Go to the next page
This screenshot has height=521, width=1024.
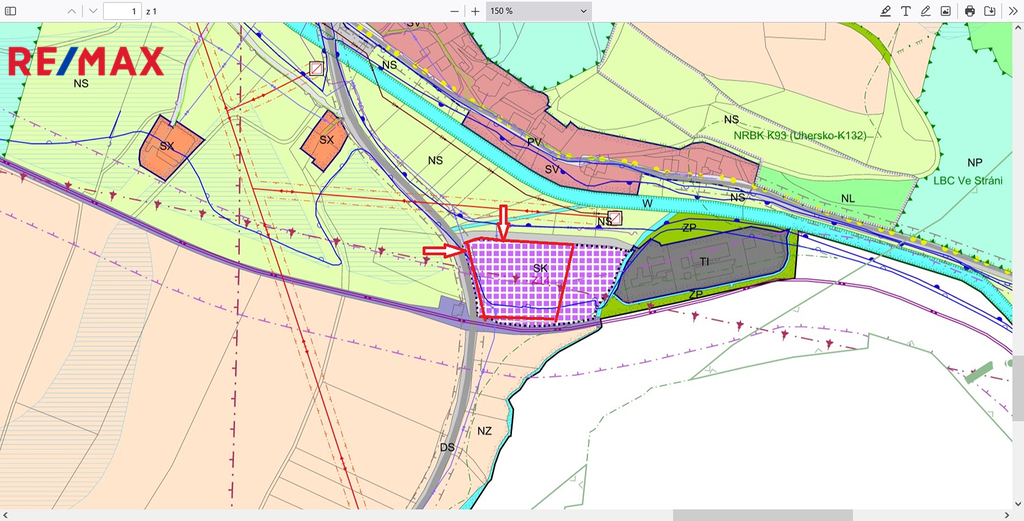[92, 10]
